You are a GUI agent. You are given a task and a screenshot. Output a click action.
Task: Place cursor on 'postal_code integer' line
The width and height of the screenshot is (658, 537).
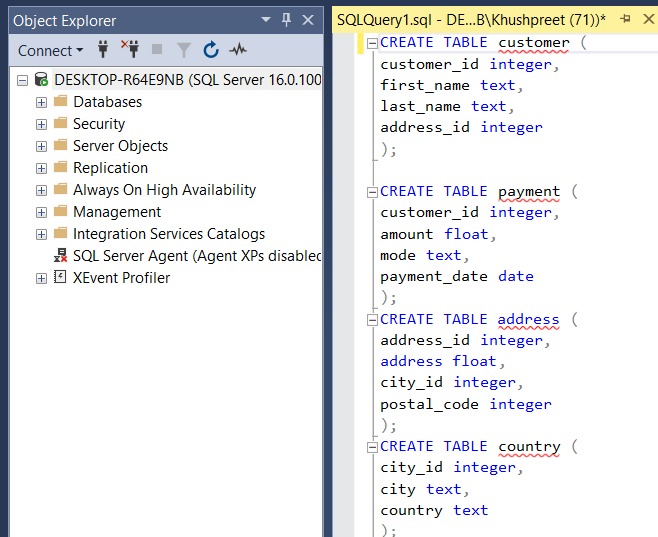466,404
